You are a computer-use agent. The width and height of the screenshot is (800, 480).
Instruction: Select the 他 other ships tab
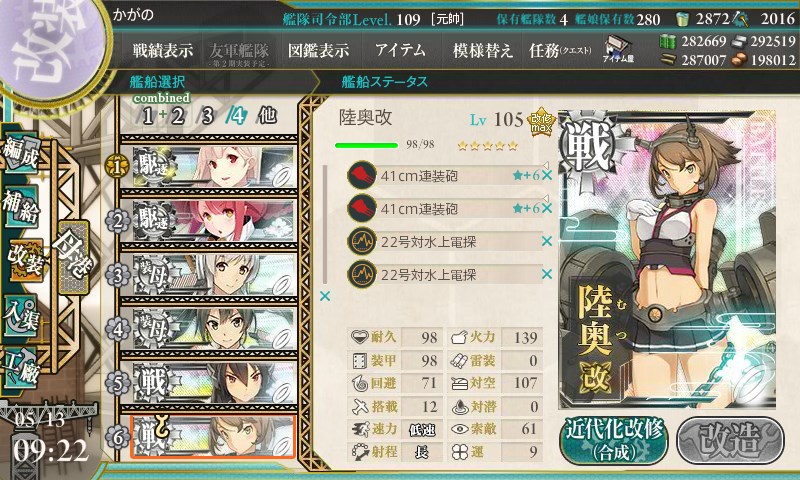(x=266, y=116)
